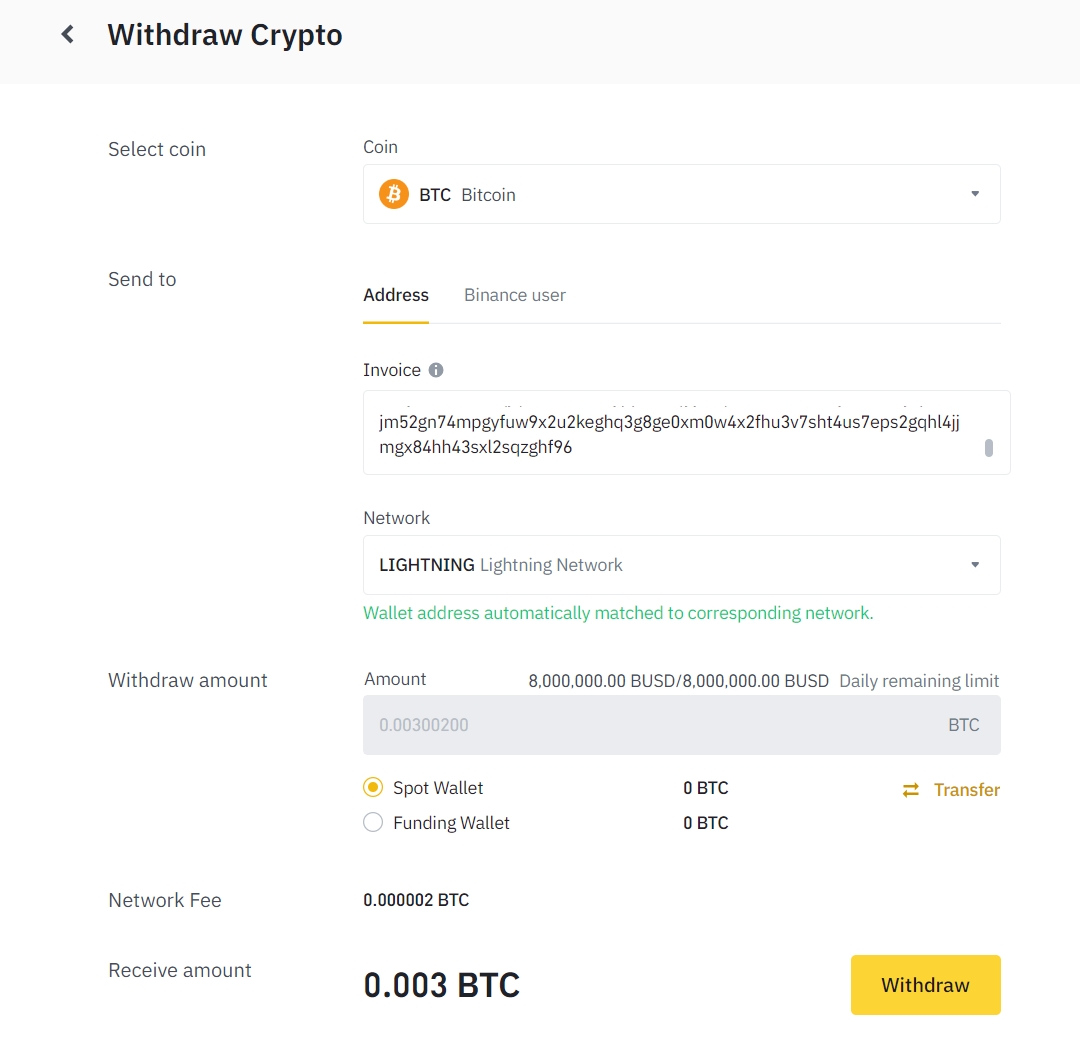Click the back arrow icon
The image size is (1080, 1056).
67,35
